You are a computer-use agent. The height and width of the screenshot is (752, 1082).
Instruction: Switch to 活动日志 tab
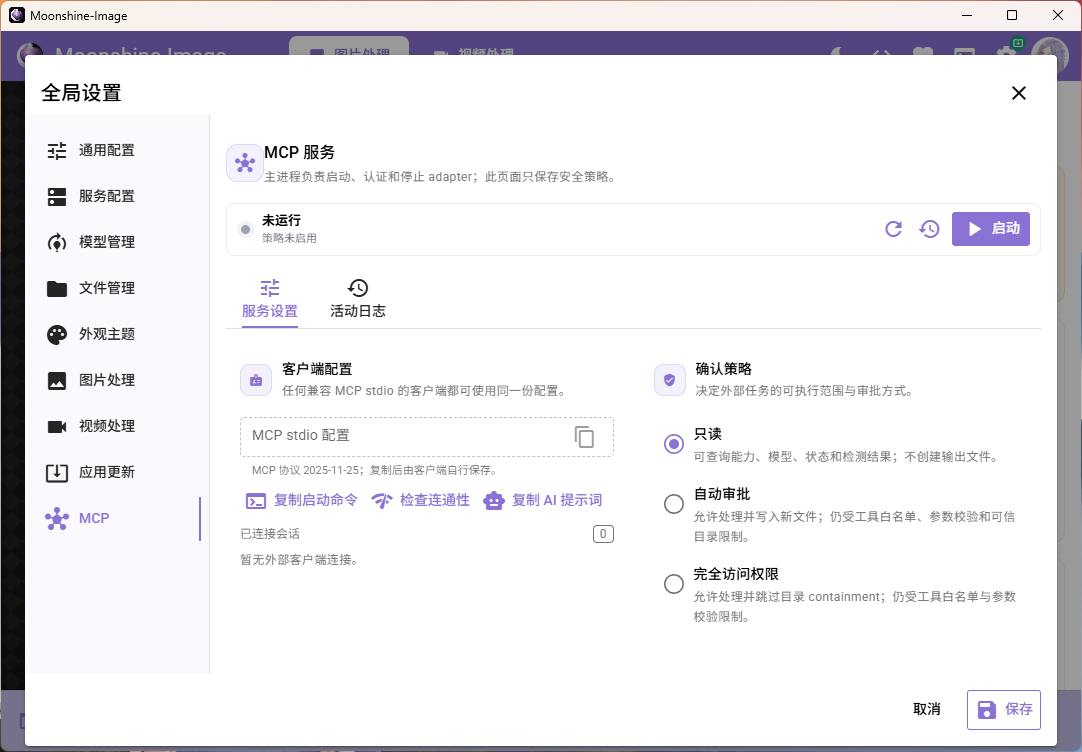[x=357, y=299]
